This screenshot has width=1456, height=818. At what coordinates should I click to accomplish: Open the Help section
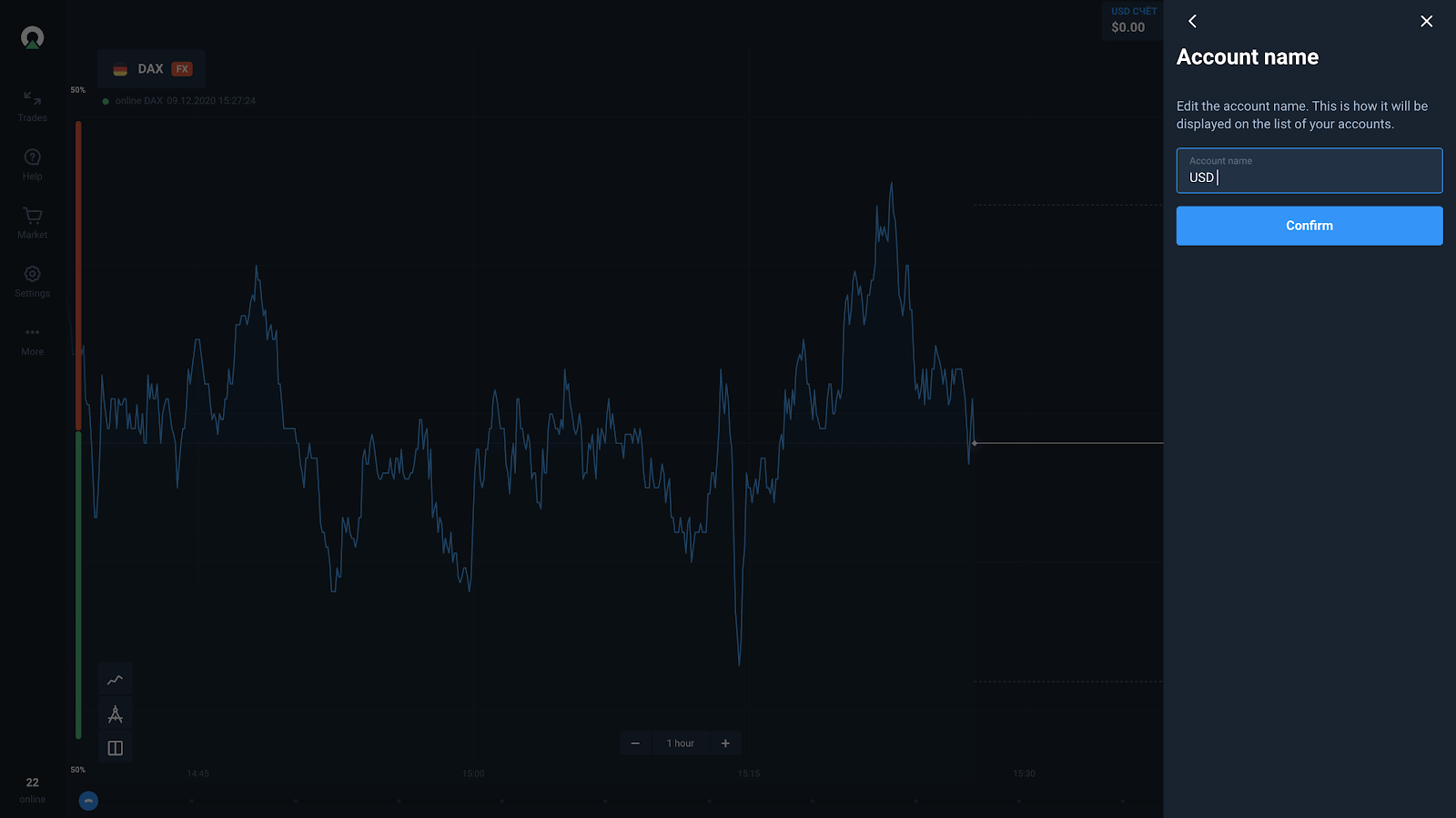pos(33,164)
